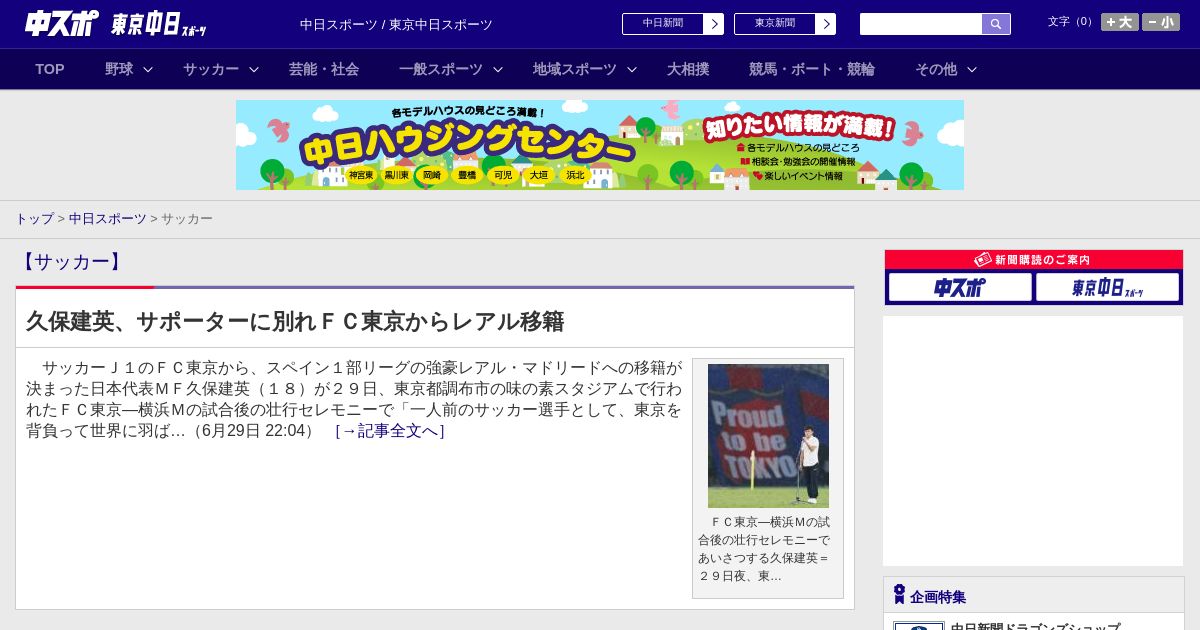The width and height of the screenshot is (1200, 630).
Task: Click the 中日スポーツ / 東京中日スポーツ header text
Action: click(396, 25)
